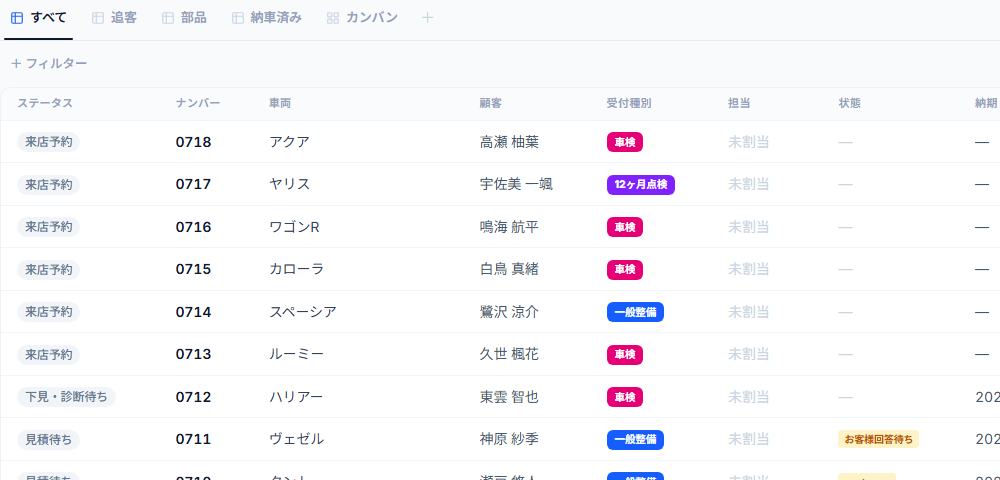Click the 車検 tag on the アクア row

pyautogui.click(x=625, y=142)
